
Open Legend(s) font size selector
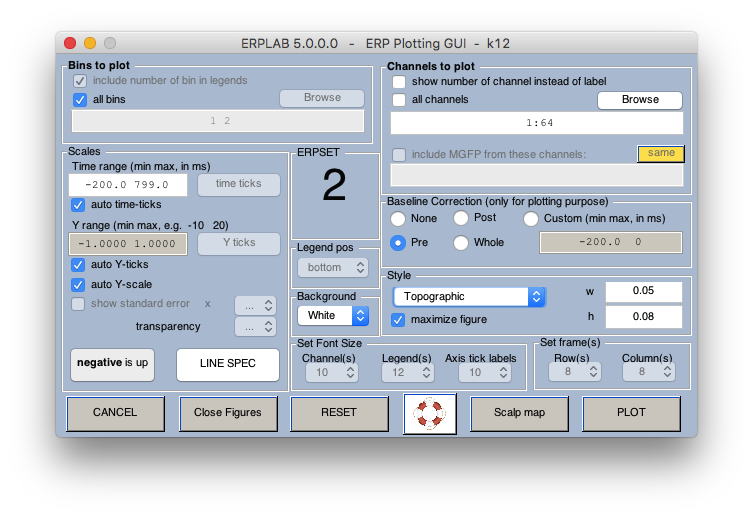coord(407,373)
